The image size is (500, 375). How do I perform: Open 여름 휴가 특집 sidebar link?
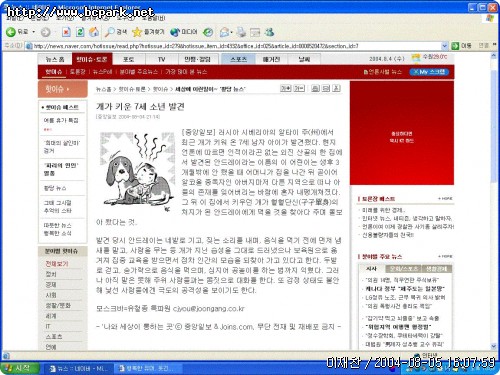pos(61,120)
